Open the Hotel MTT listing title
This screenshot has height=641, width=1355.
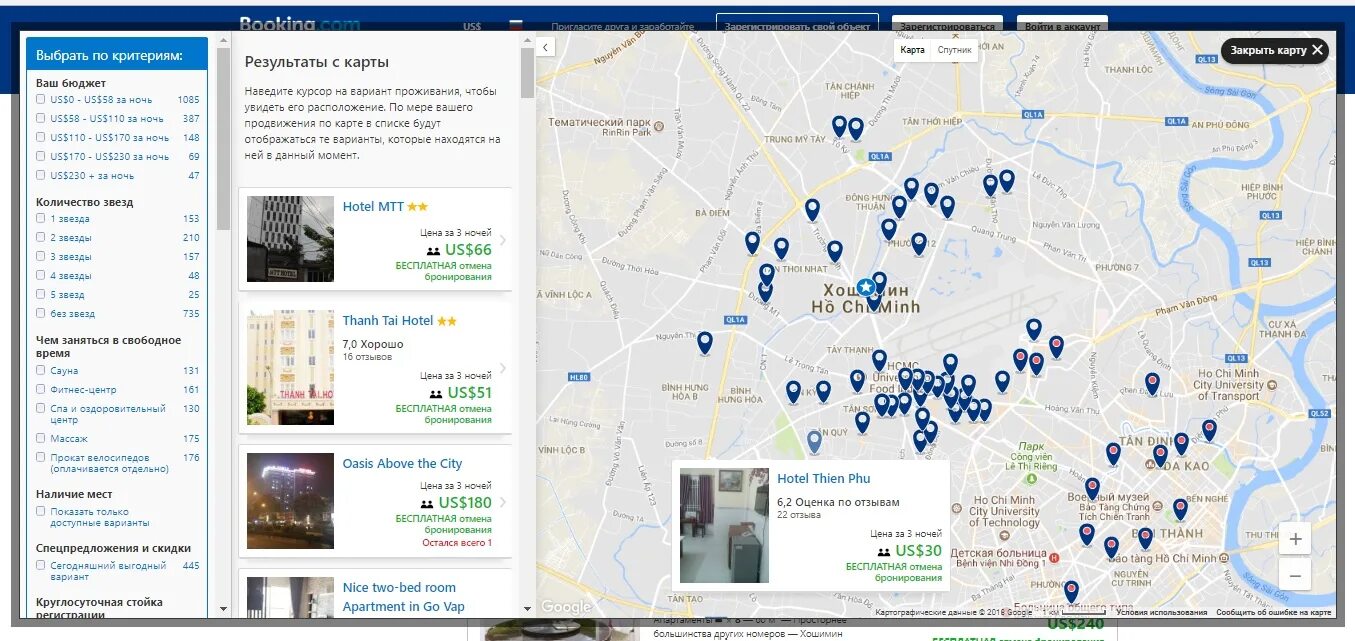(x=373, y=207)
